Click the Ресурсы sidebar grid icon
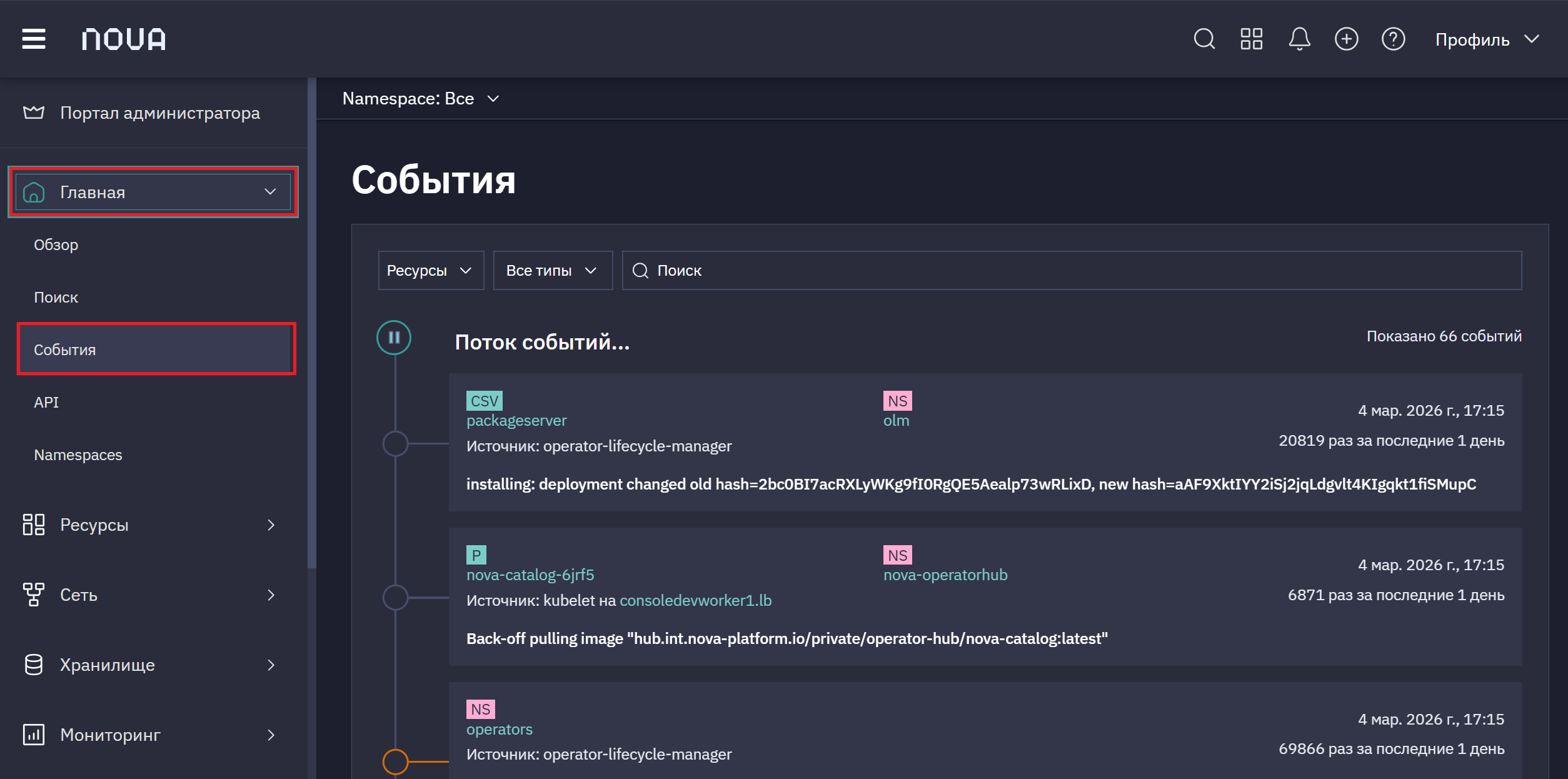Viewport: 1568px width, 779px height. coord(34,525)
